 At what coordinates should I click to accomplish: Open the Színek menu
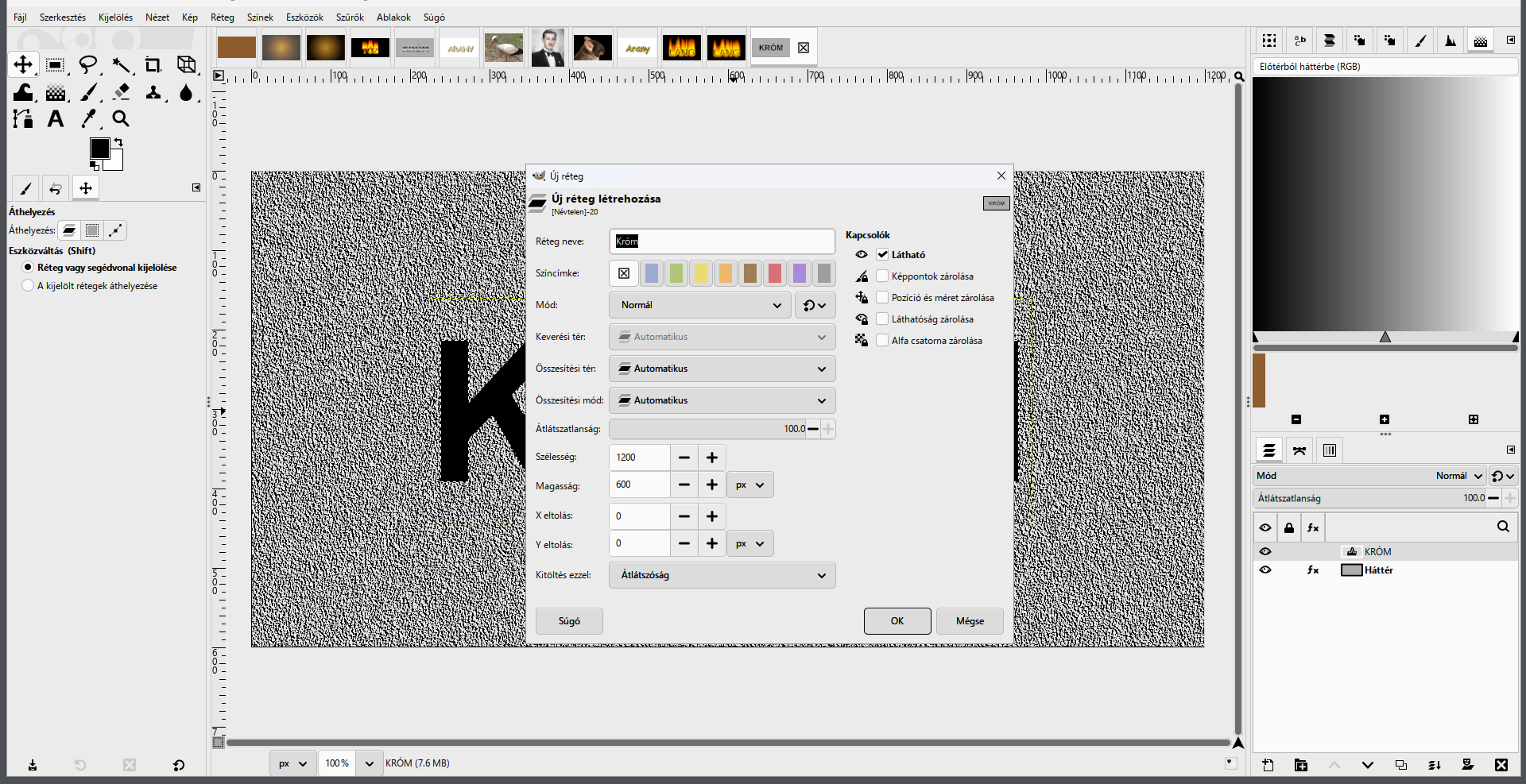pyautogui.click(x=260, y=17)
